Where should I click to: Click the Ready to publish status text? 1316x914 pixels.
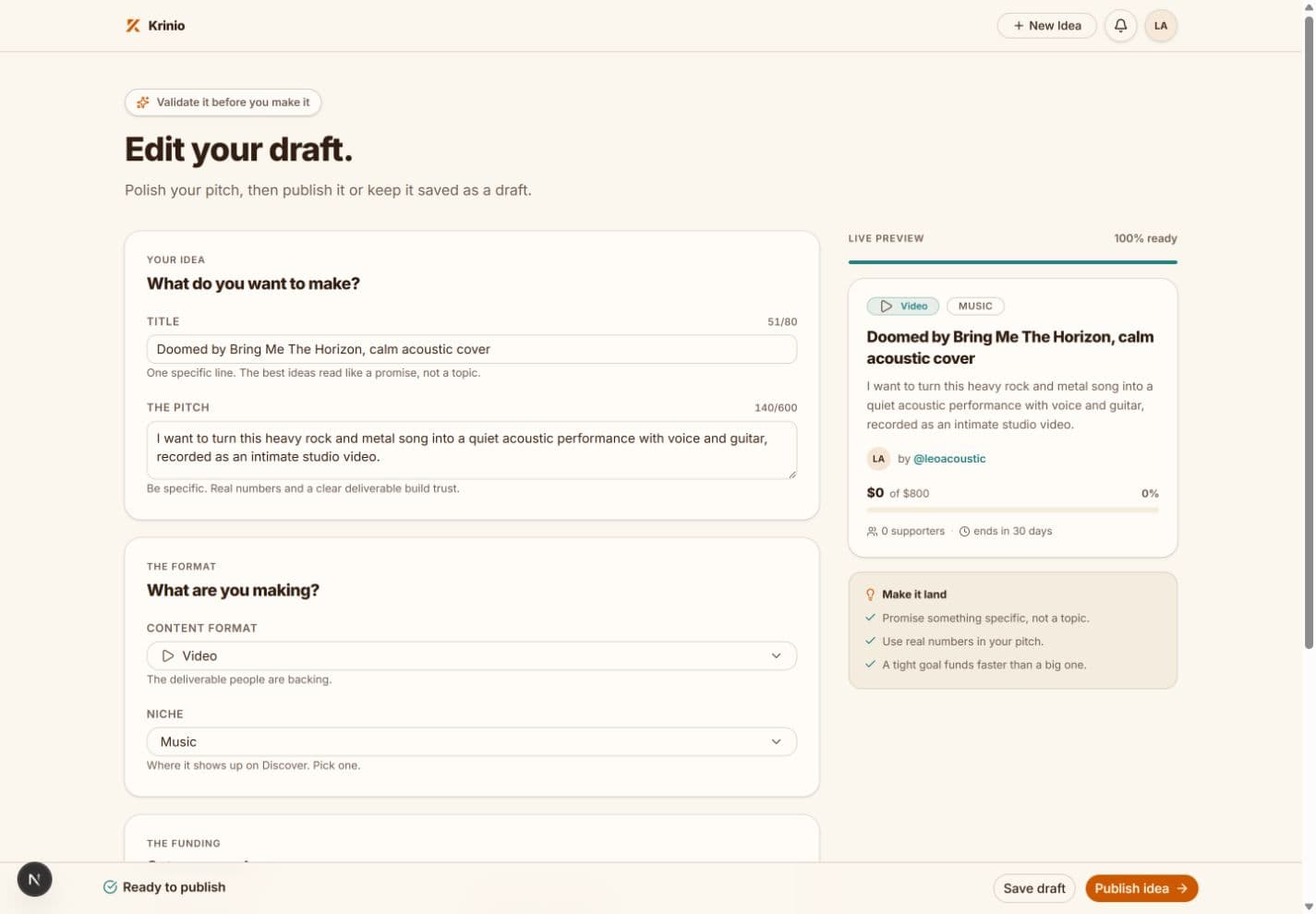[175, 887]
